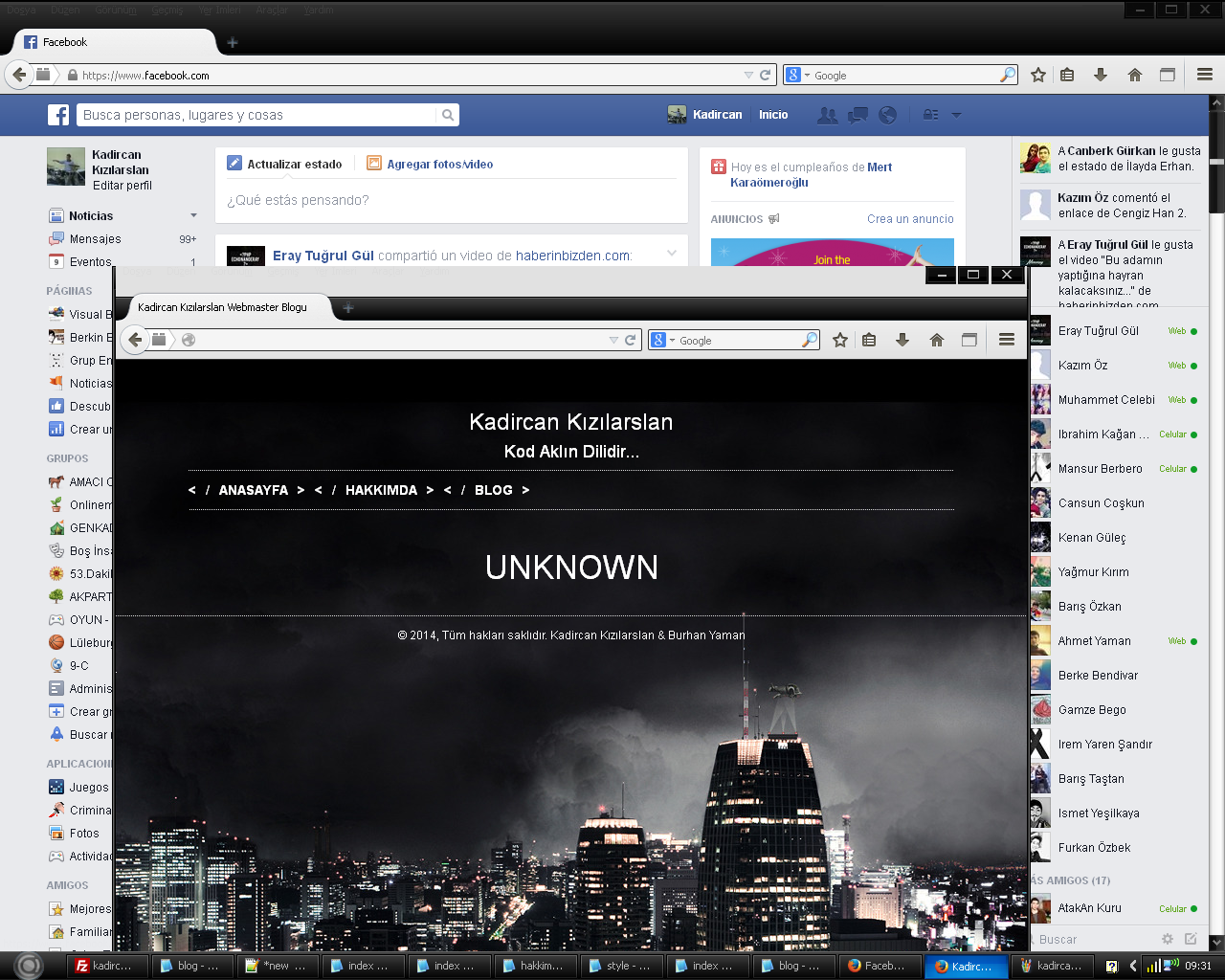The height and width of the screenshot is (980, 1225).
Task: Open ANASAYFA page on the blog
Action: (254, 490)
